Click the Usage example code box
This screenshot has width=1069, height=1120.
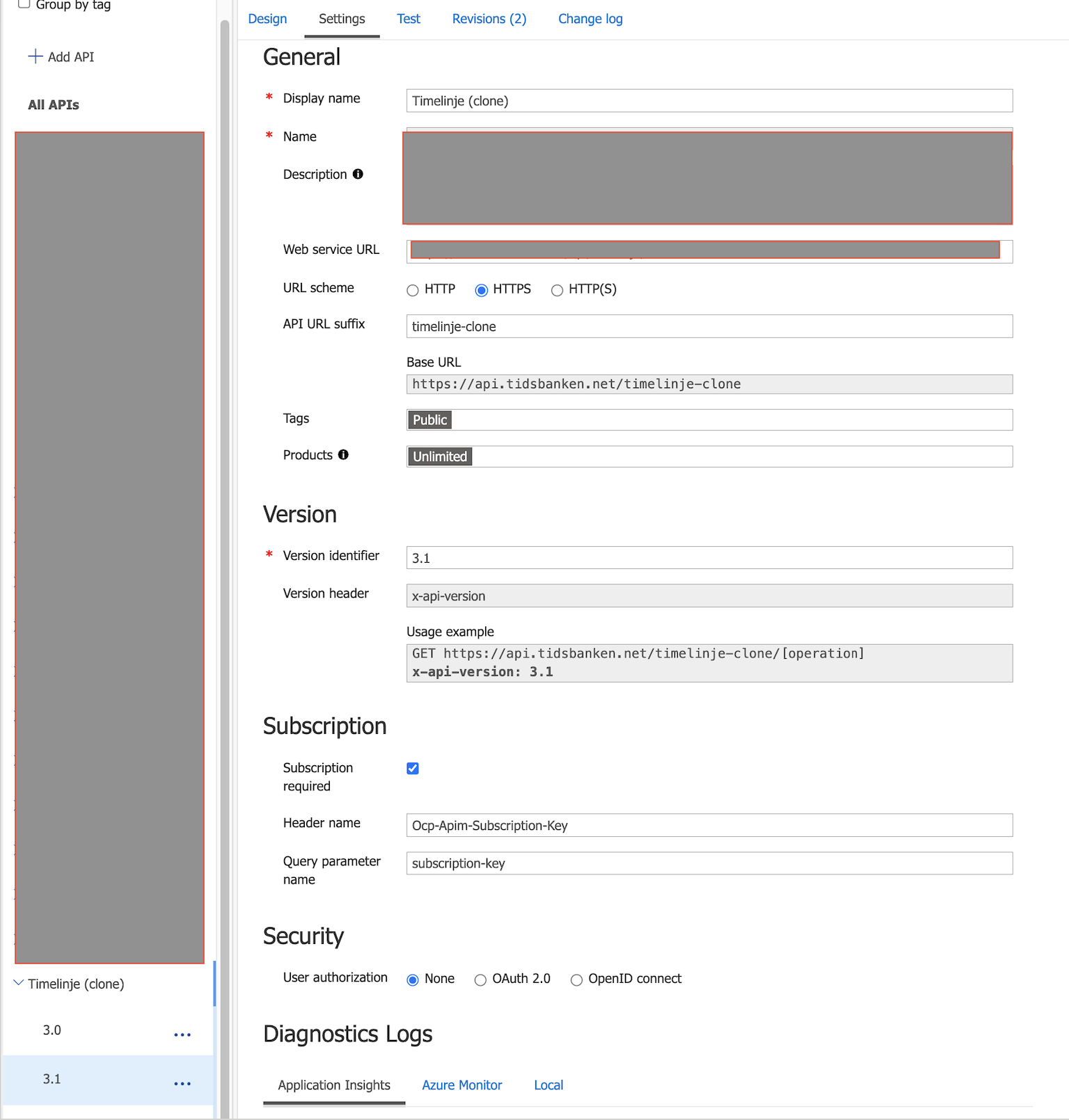[x=709, y=663]
